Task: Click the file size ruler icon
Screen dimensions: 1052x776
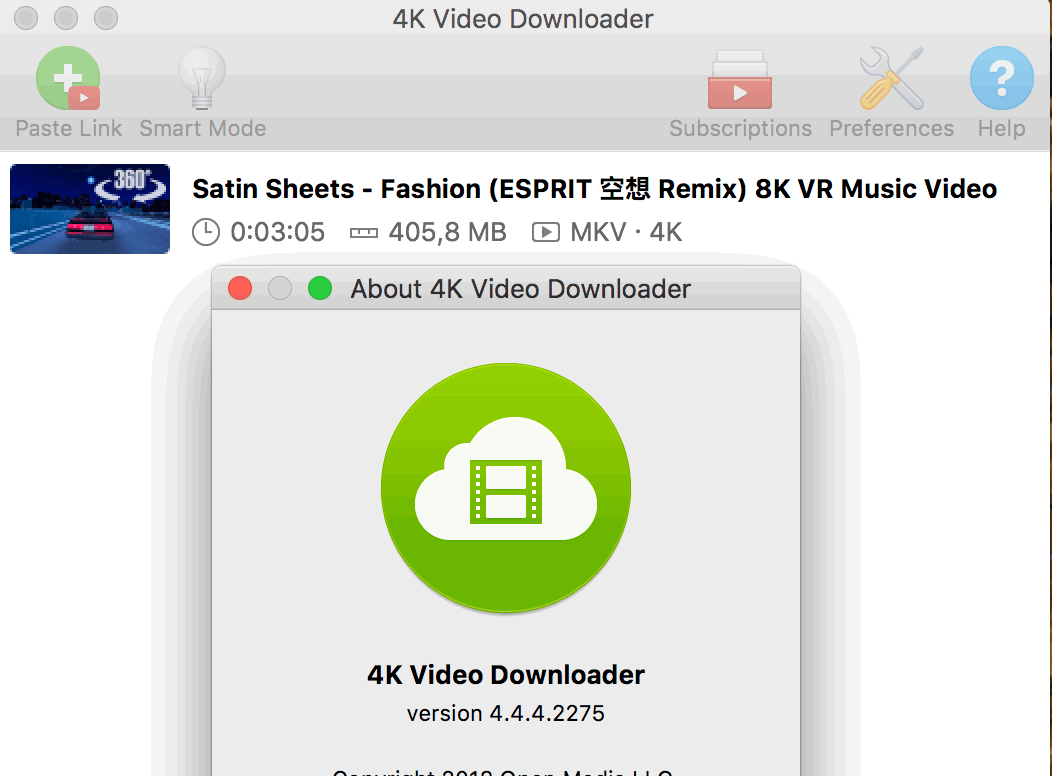Action: 364,233
